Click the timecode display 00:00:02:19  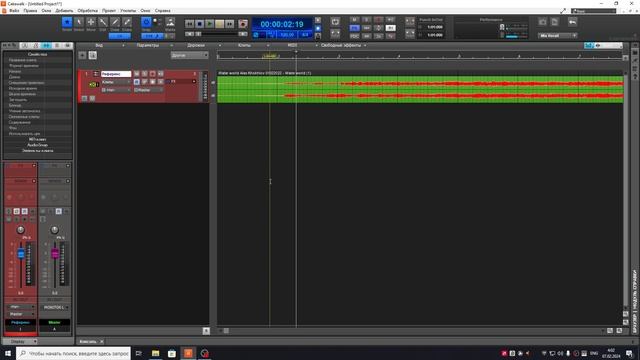(x=282, y=24)
